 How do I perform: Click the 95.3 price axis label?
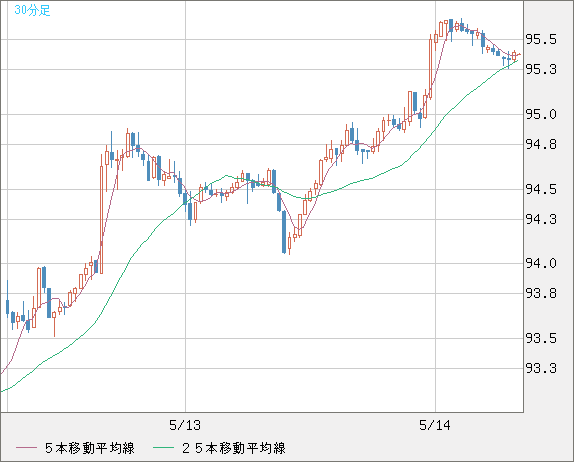coord(541,69)
